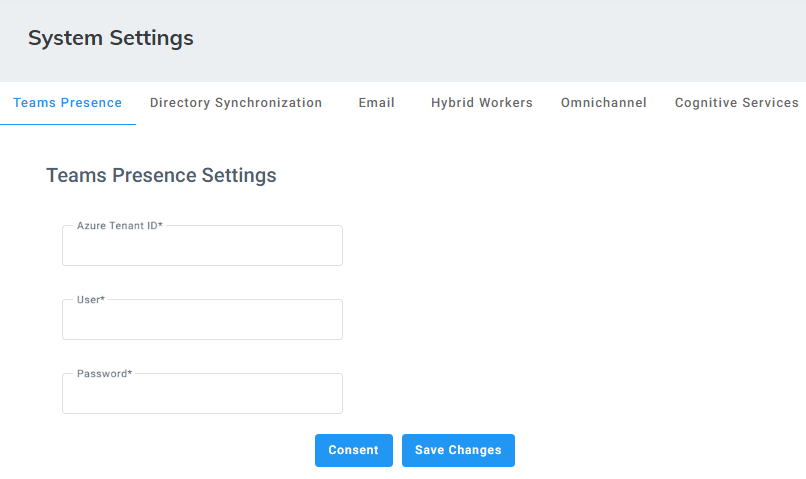The width and height of the screenshot is (806, 479).
Task: Click the asterisk after Azure Tenant ID
Action: [160, 225]
